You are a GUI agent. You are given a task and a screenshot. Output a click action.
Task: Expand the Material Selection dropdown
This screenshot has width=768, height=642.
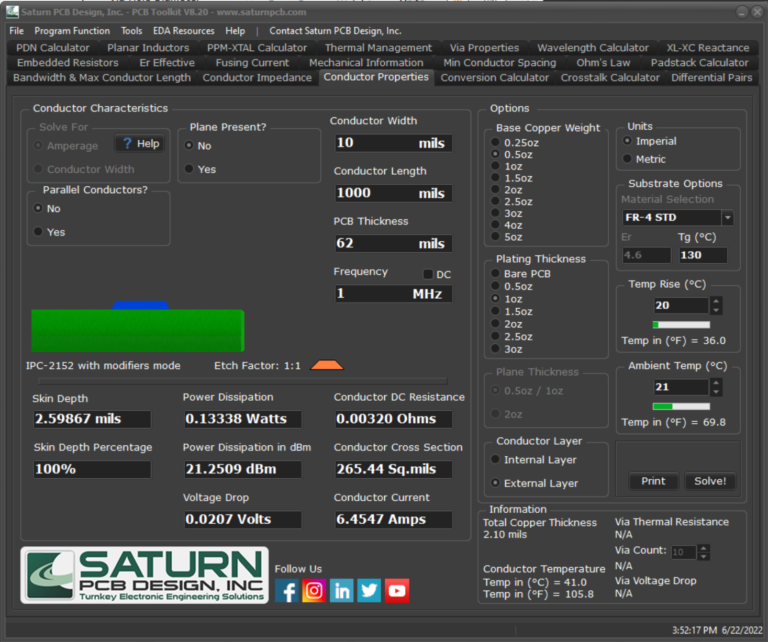(x=727, y=218)
